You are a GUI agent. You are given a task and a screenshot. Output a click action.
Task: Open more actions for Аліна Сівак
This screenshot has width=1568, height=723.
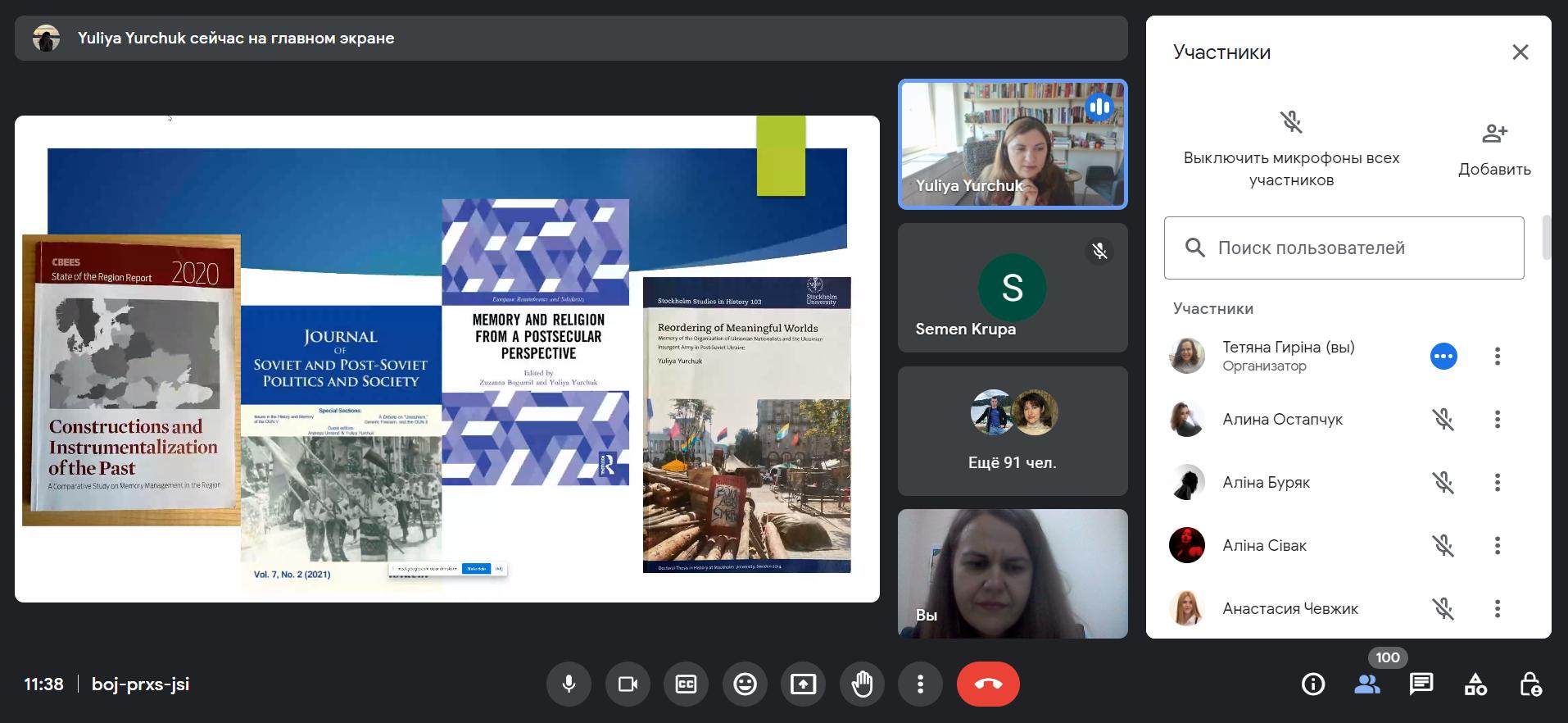(x=1498, y=545)
